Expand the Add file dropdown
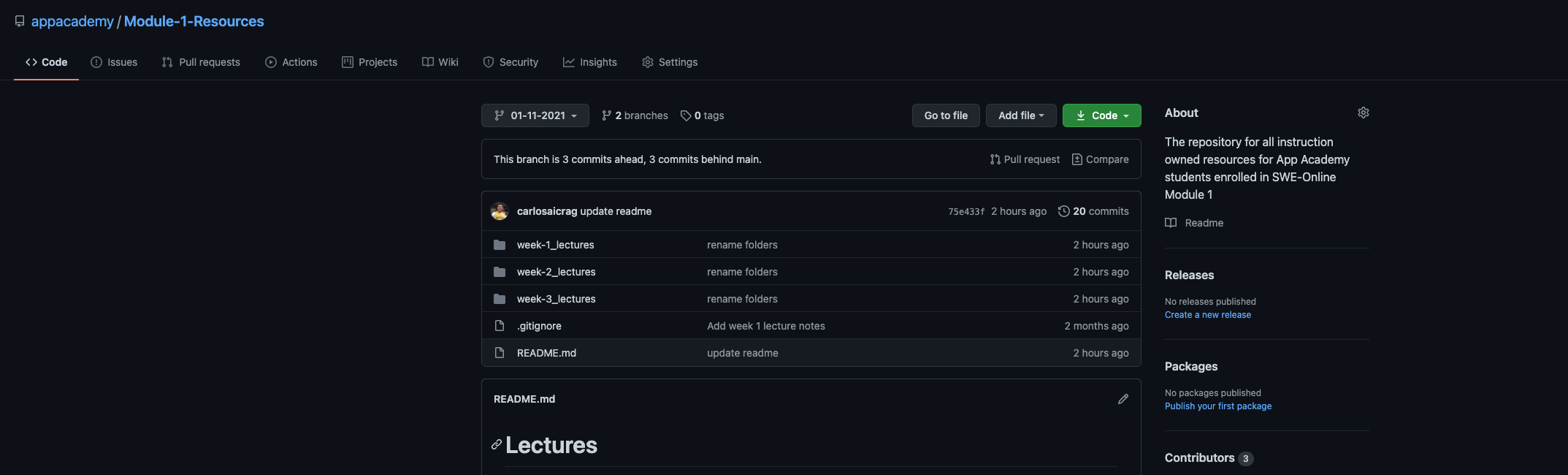1568x475 pixels. pos(1021,115)
